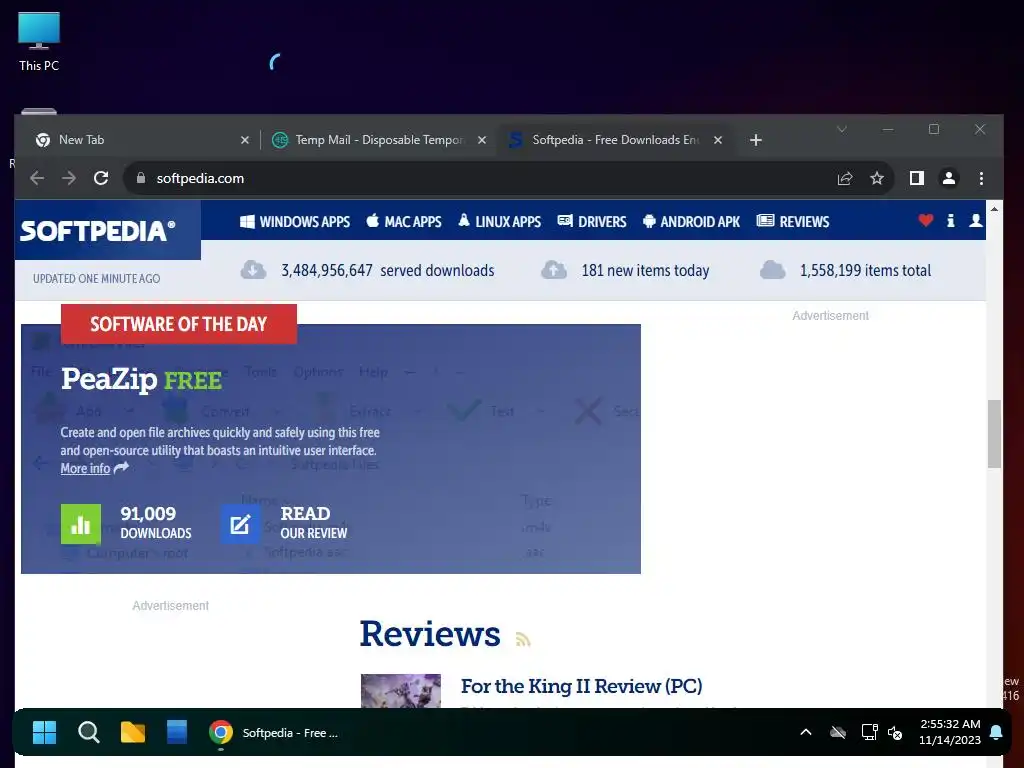The image size is (1024, 768).
Task: Click the info icon in Softpedia header
Action: point(951,221)
